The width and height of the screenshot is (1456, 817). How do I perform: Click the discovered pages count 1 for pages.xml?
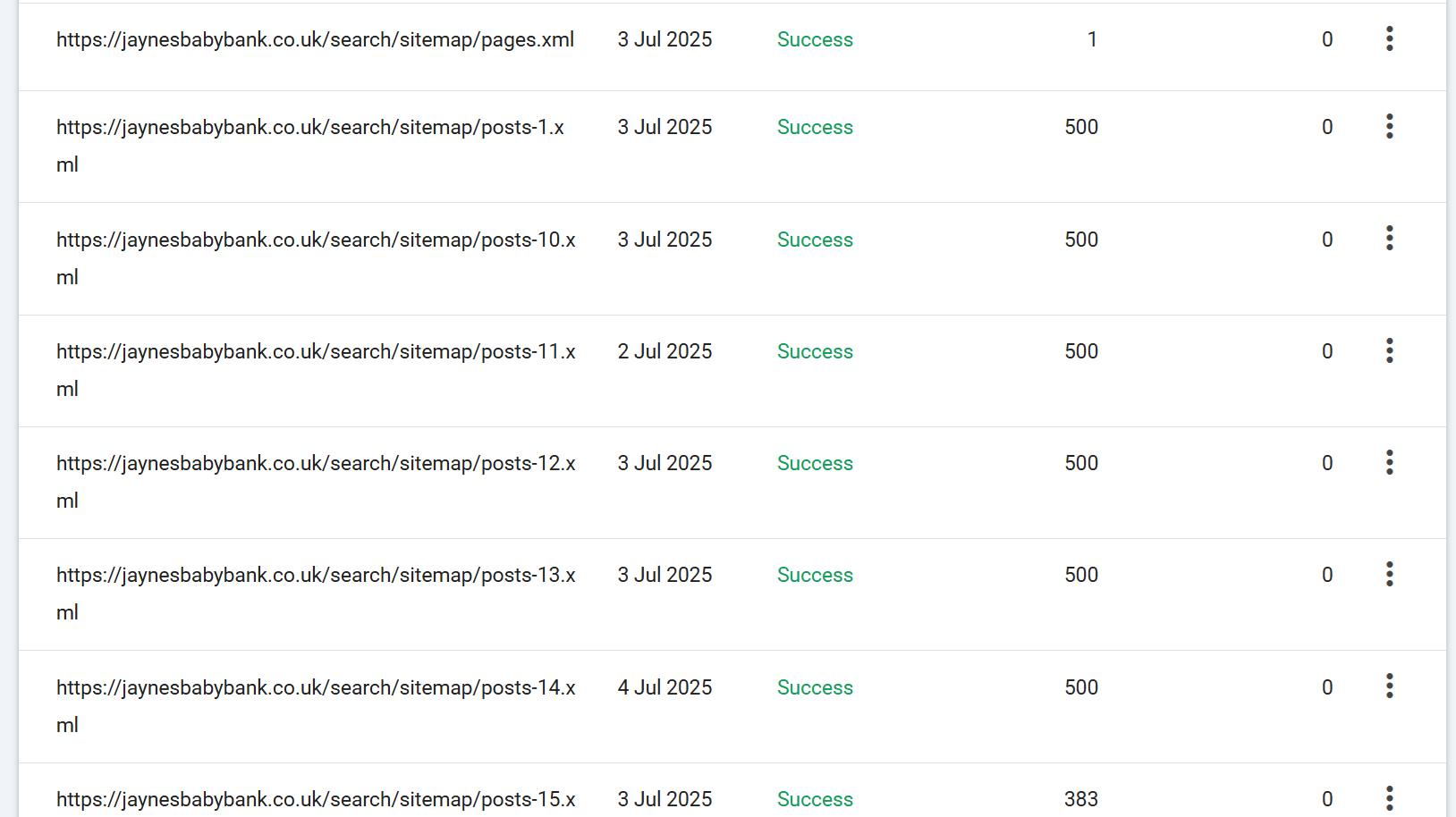[1092, 39]
